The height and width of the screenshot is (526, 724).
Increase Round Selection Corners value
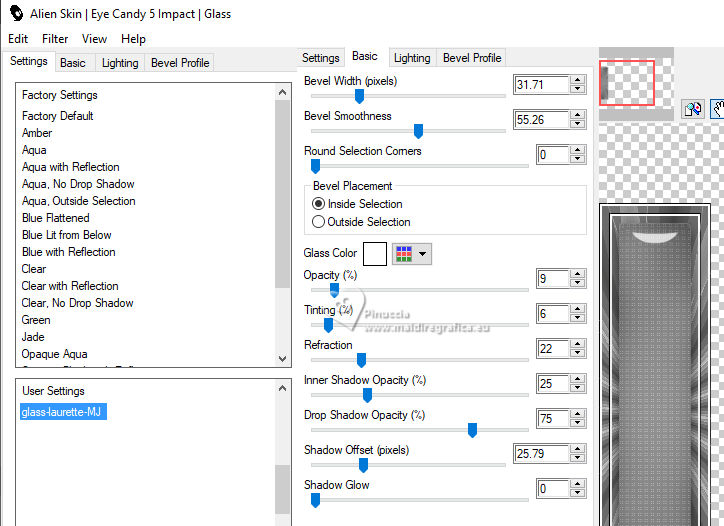click(x=577, y=150)
